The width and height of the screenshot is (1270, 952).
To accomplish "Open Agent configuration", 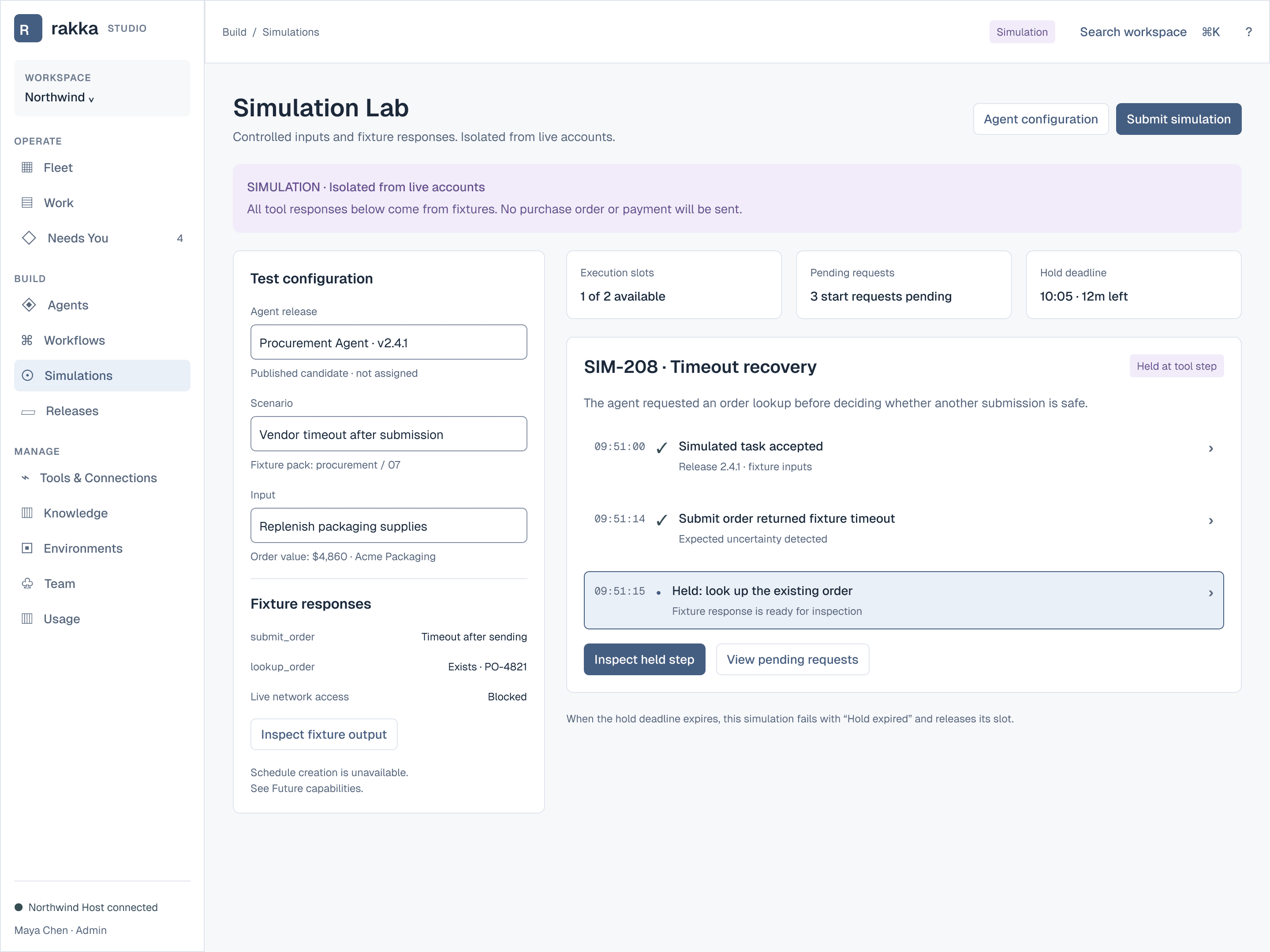I will (1041, 119).
